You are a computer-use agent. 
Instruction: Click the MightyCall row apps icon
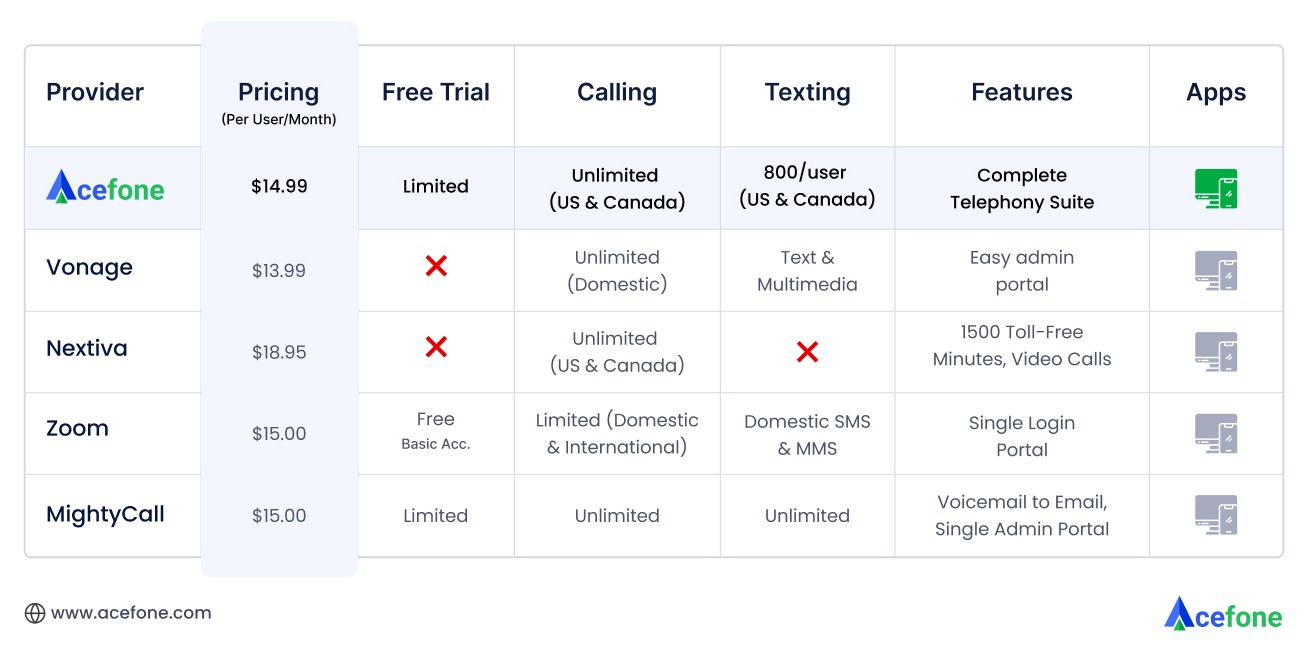click(x=1216, y=515)
